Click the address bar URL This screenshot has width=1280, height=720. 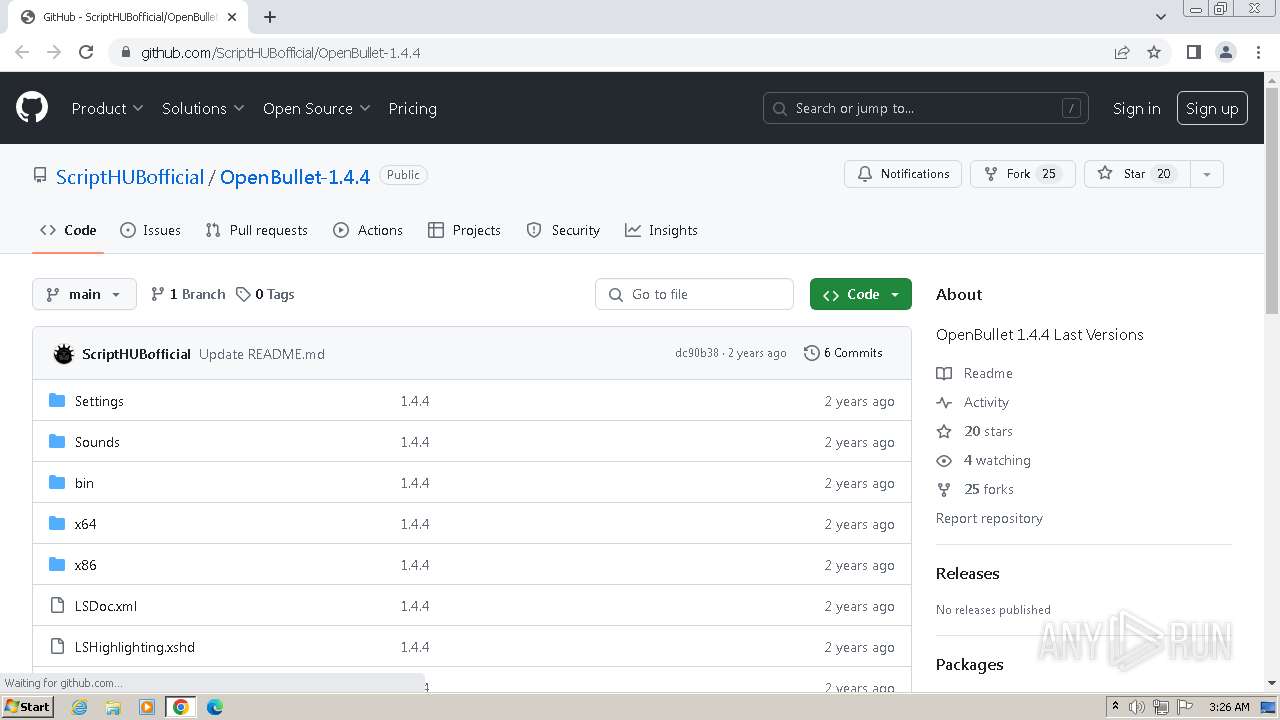280,52
